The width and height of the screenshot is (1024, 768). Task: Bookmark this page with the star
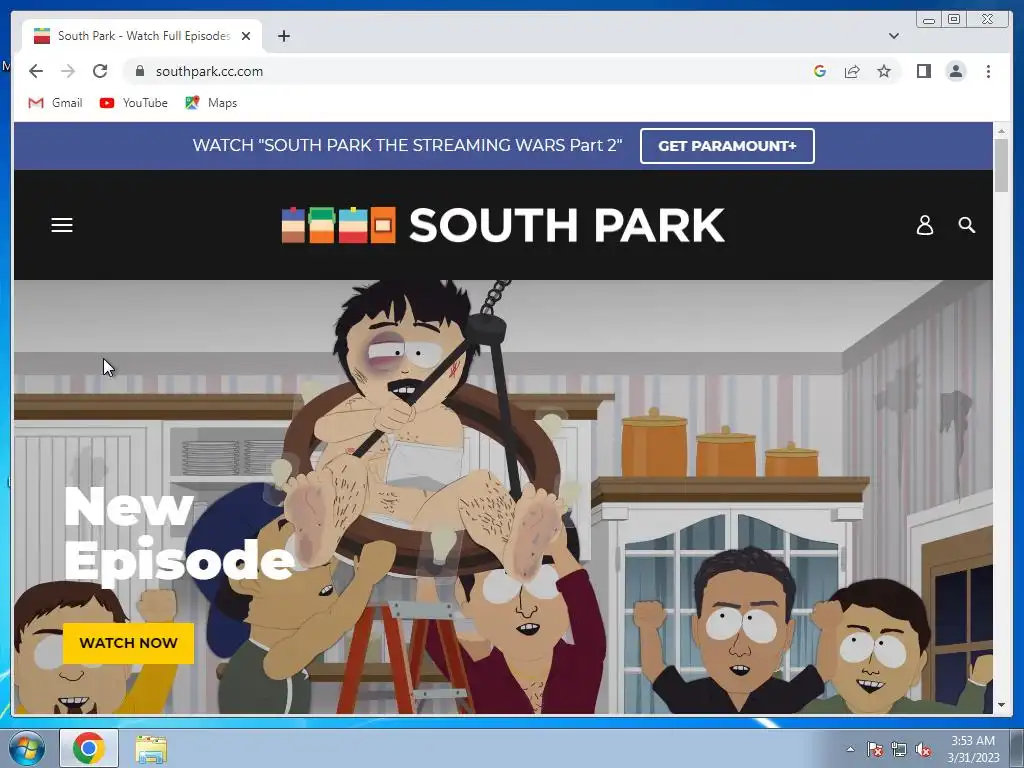(x=884, y=71)
